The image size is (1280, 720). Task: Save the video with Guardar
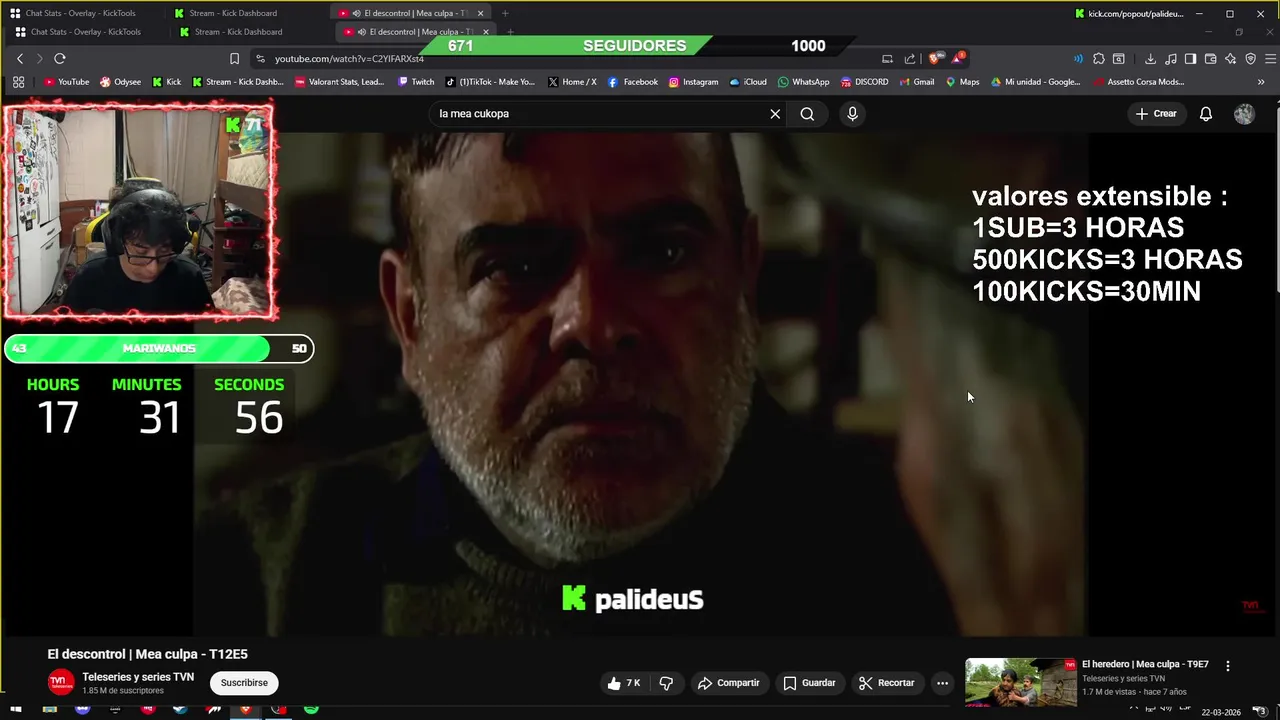tap(809, 683)
